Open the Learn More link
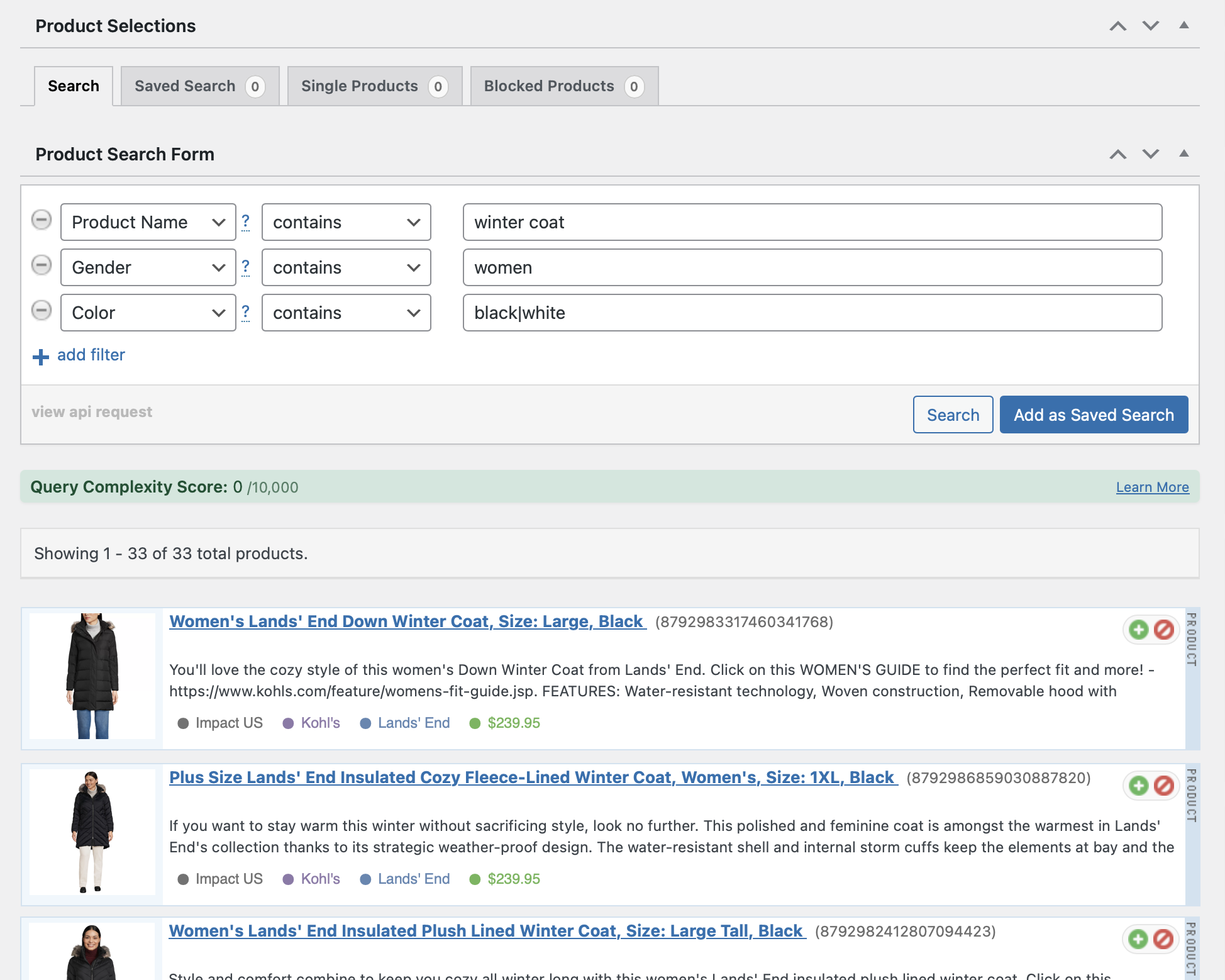Image resolution: width=1225 pixels, height=980 pixels. [1152, 487]
